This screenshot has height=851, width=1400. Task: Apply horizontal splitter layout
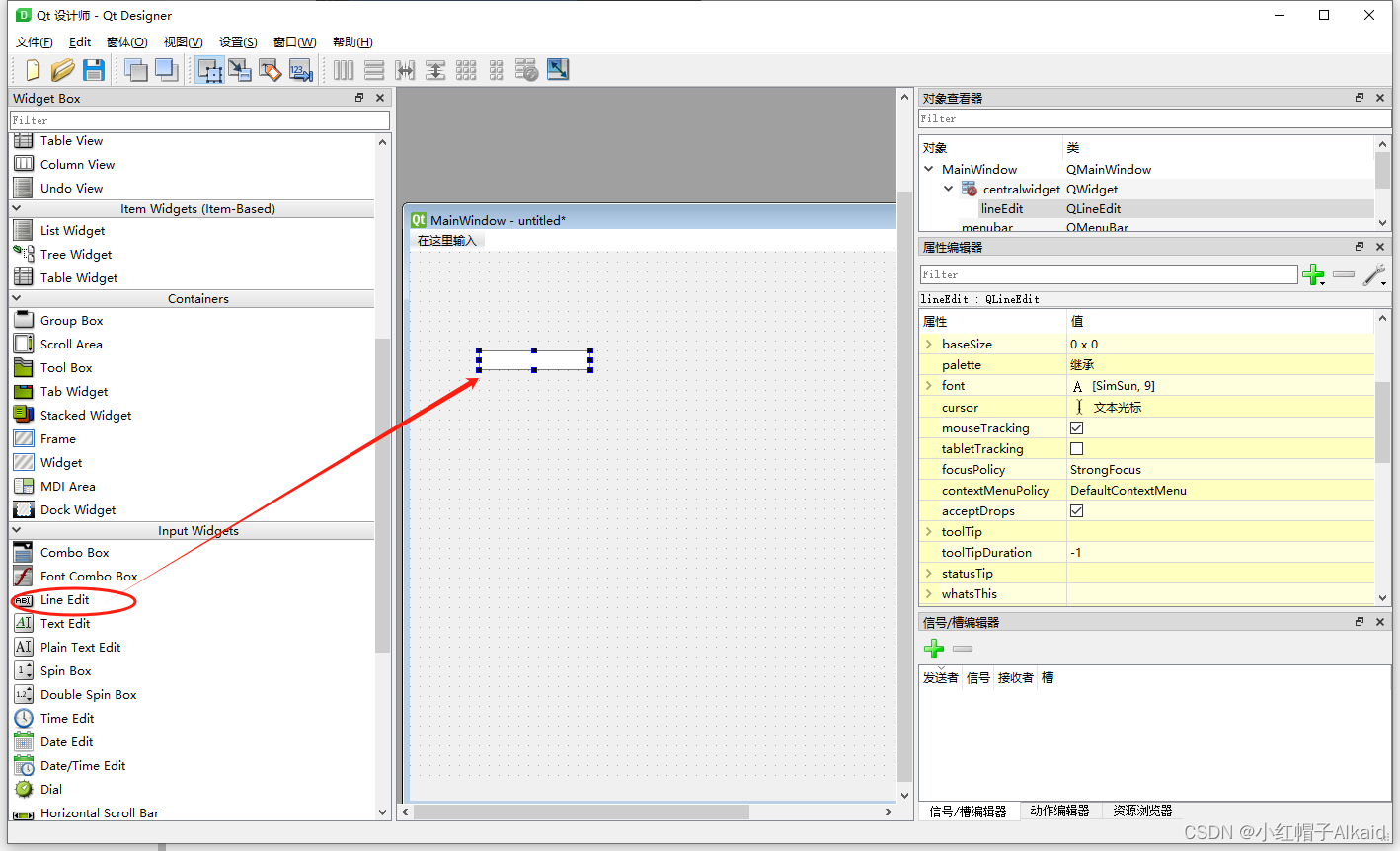(405, 70)
